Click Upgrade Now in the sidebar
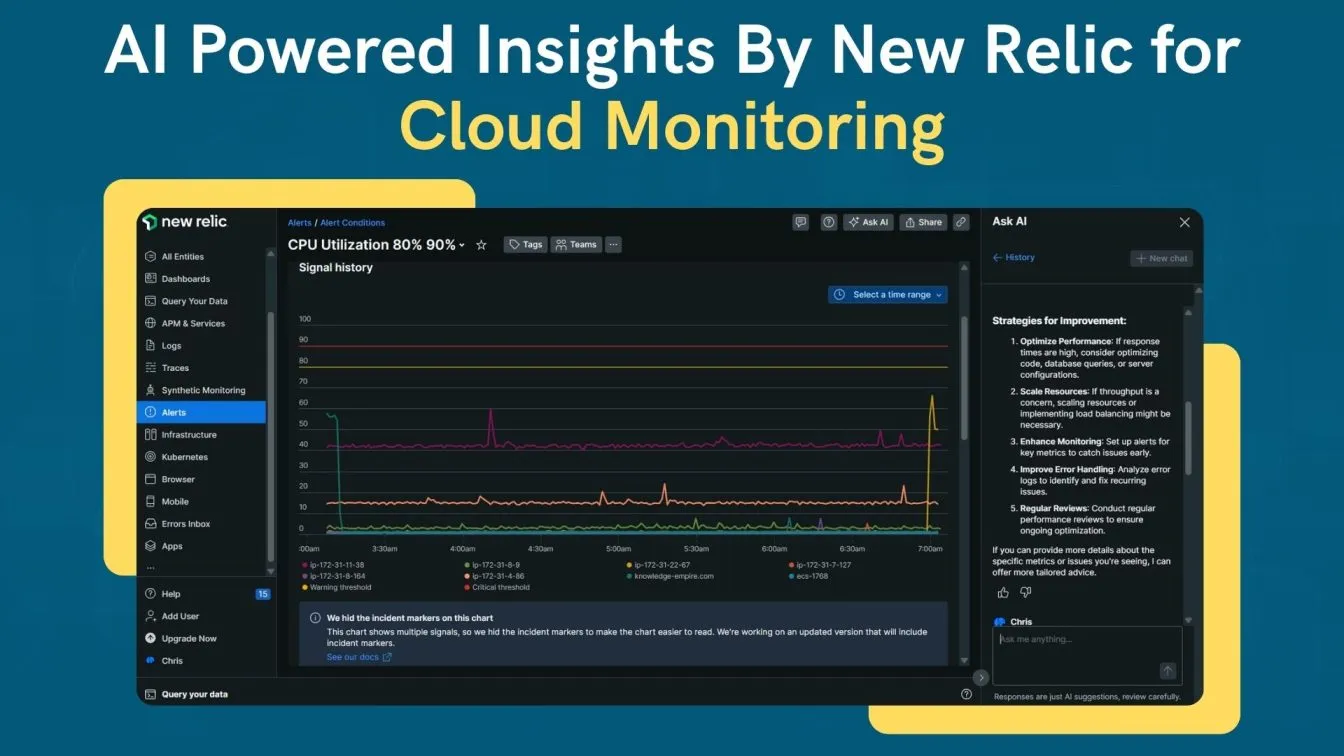The width and height of the screenshot is (1344, 756). [x=180, y=638]
